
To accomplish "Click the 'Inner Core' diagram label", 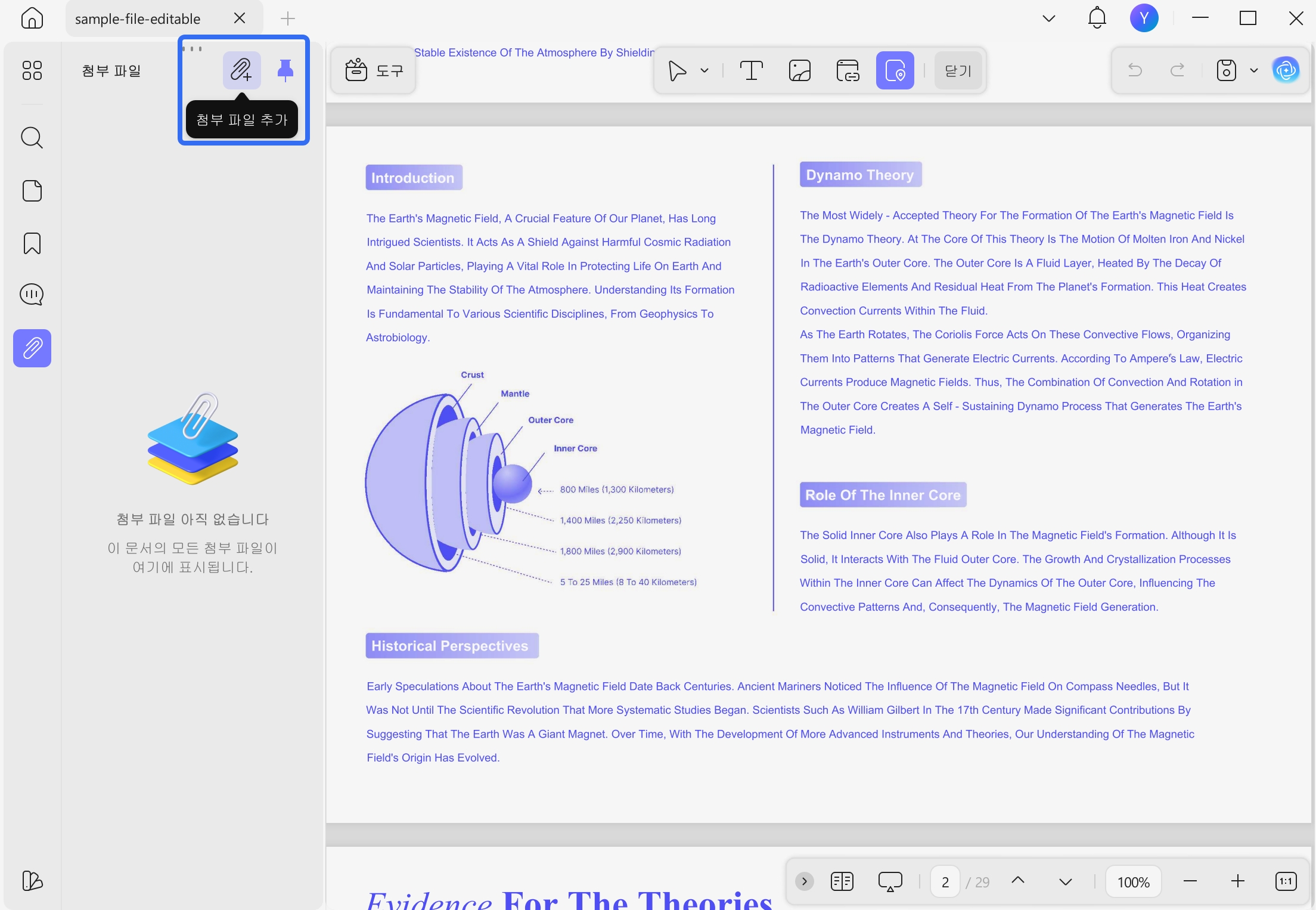I will (575, 448).
